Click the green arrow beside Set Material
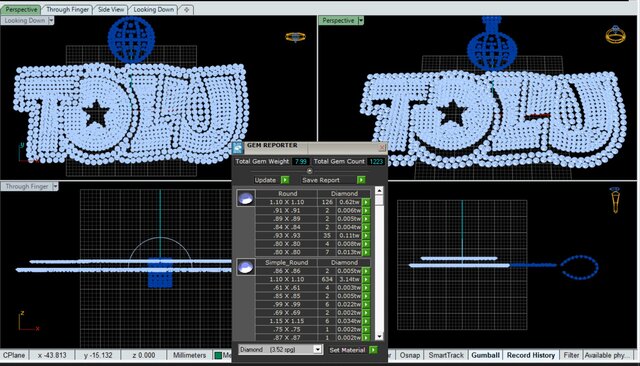The image size is (640, 366). (373, 350)
